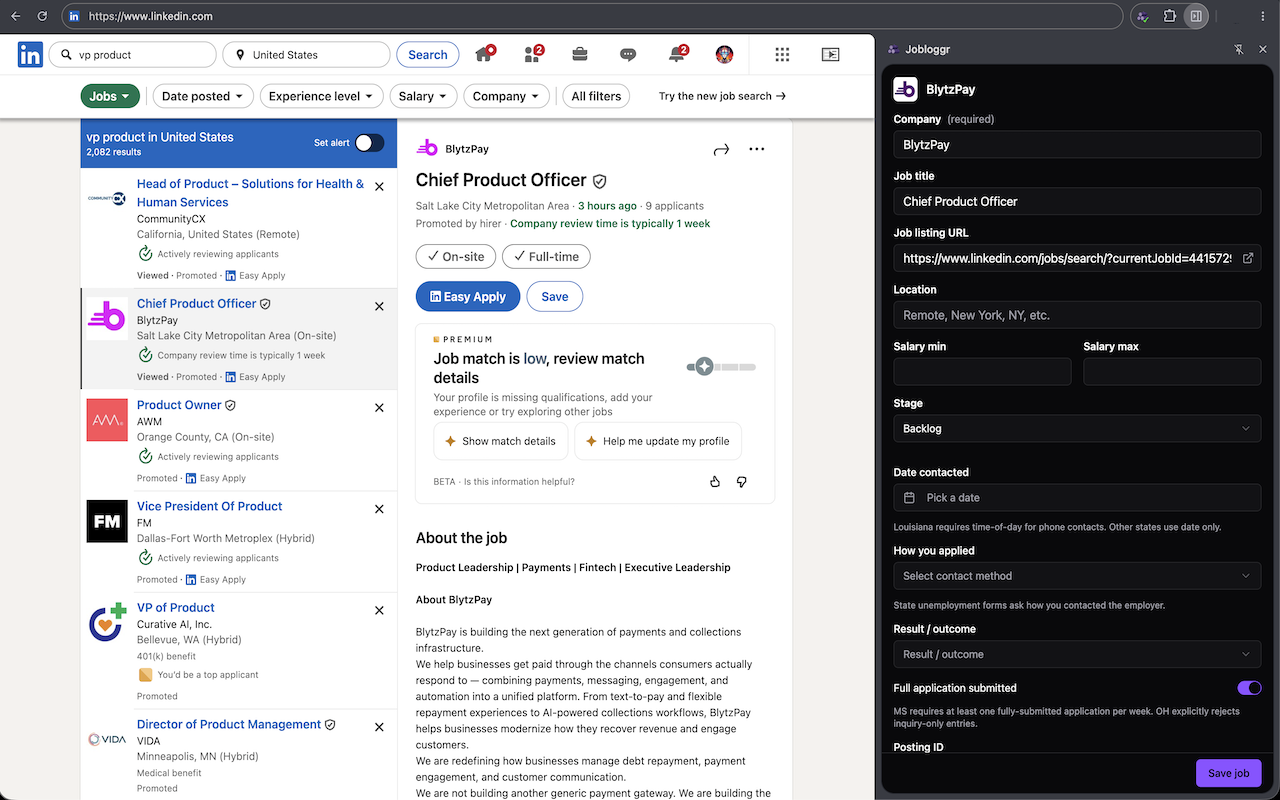Click the BlytzPay company link in job details
The height and width of the screenshot is (800, 1280).
(x=467, y=149)
